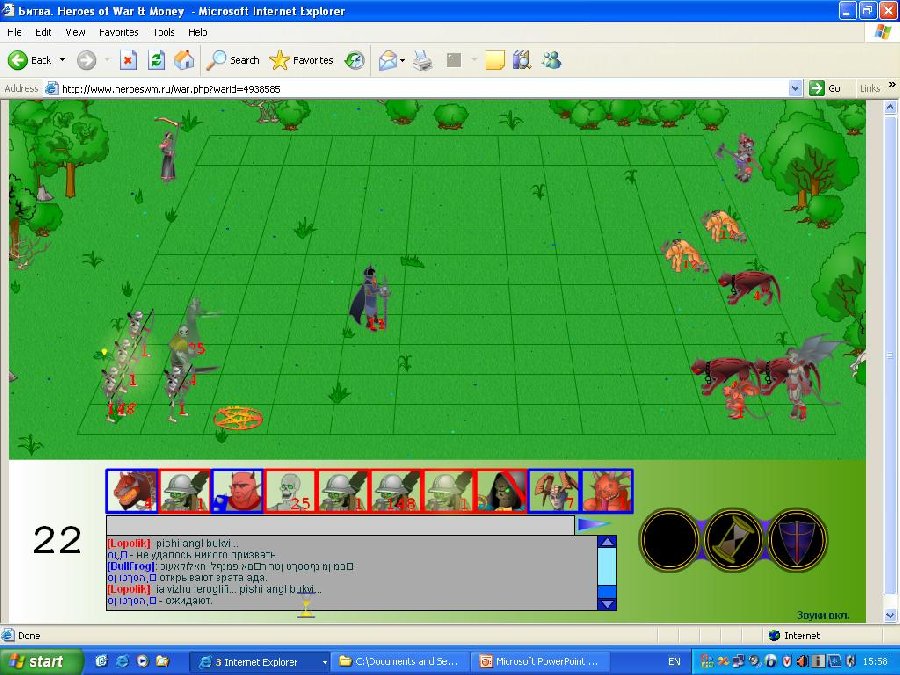Screen dimensions: 900x675
Task: Open Microsoft PowerPoint taskbar window
Action: point(541,662)
